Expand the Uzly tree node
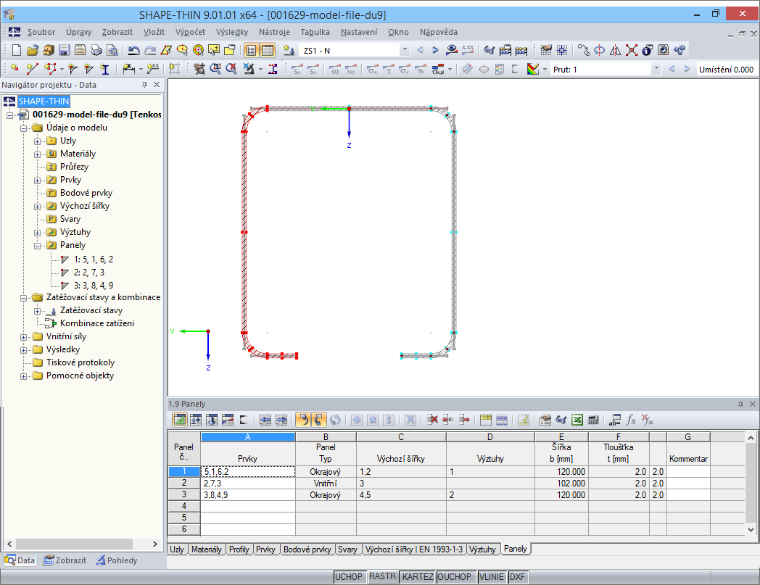The width and height of the screenshot is (760, 585). click(37, 141)
